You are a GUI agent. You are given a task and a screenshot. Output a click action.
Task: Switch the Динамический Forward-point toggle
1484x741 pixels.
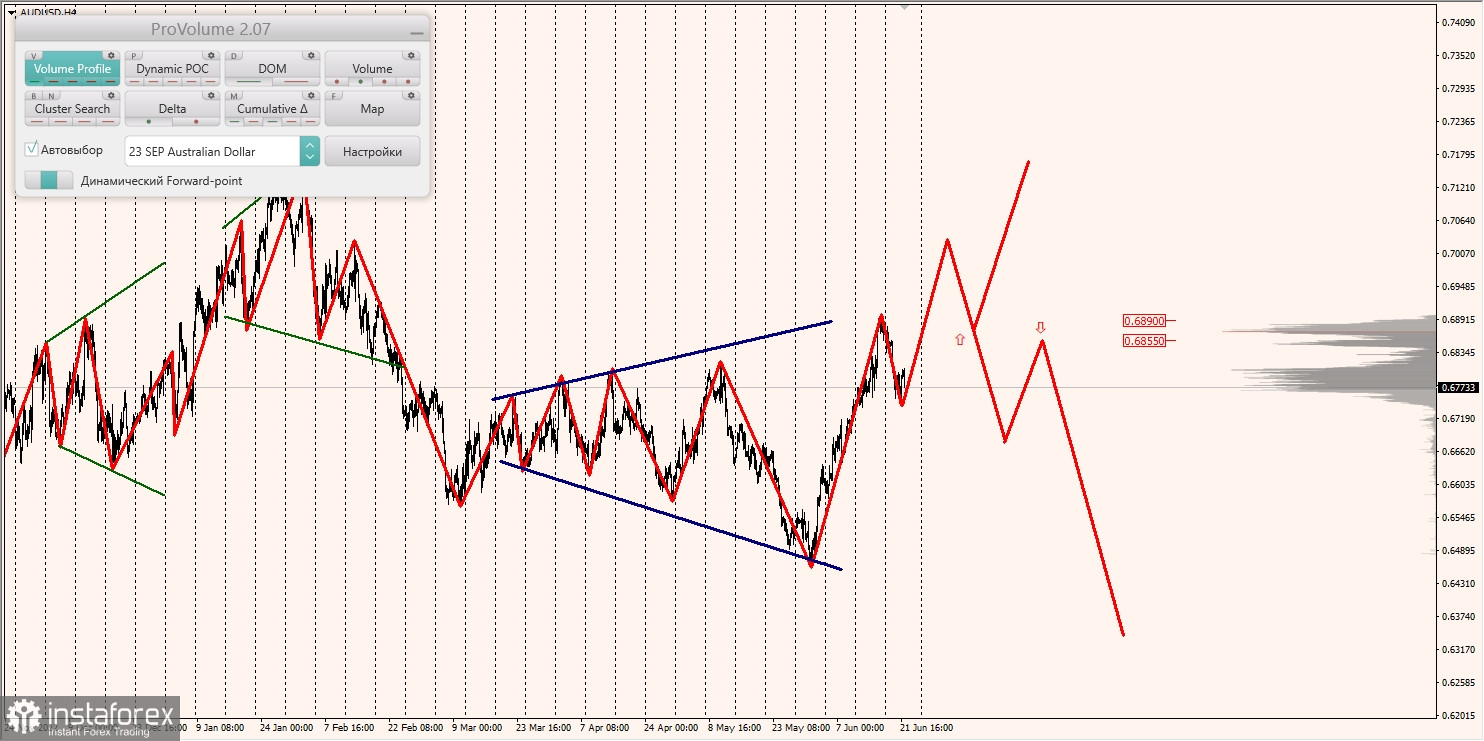pyautogui.click(x=49, y=180)
